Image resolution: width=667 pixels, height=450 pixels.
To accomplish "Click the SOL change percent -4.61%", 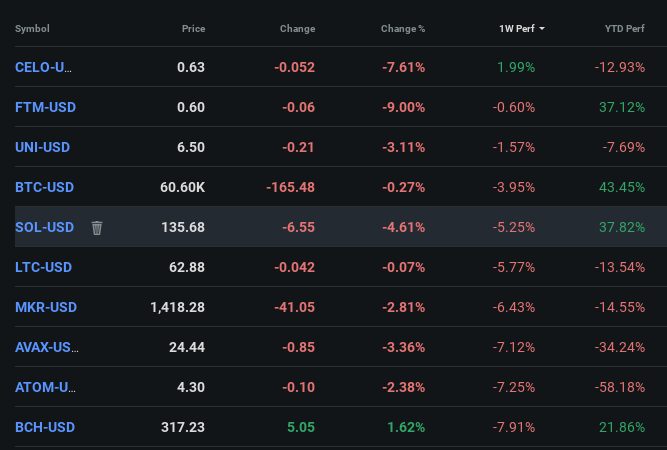I will [x=404, y=227].
